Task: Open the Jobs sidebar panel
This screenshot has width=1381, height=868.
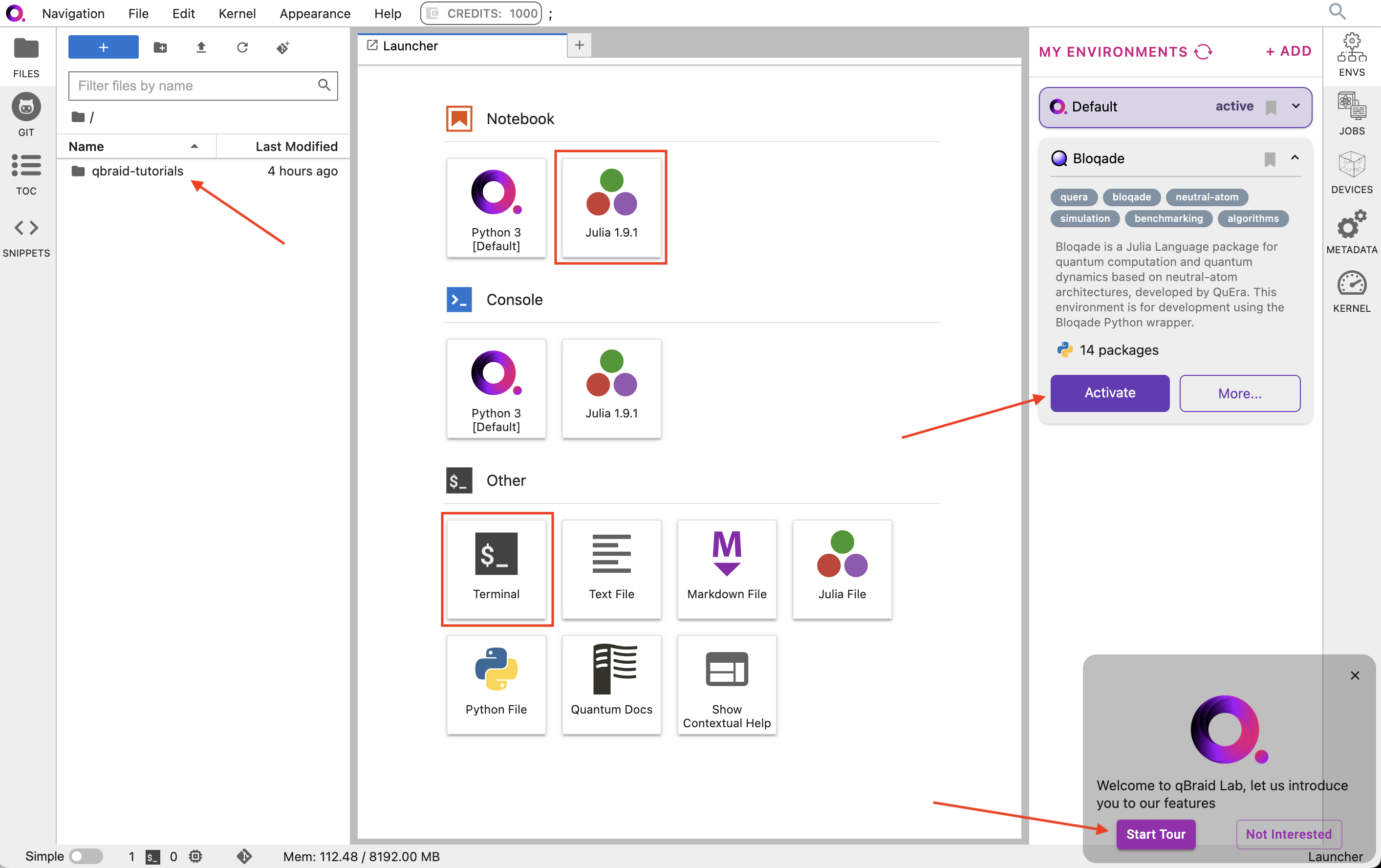Action: 1351,113
